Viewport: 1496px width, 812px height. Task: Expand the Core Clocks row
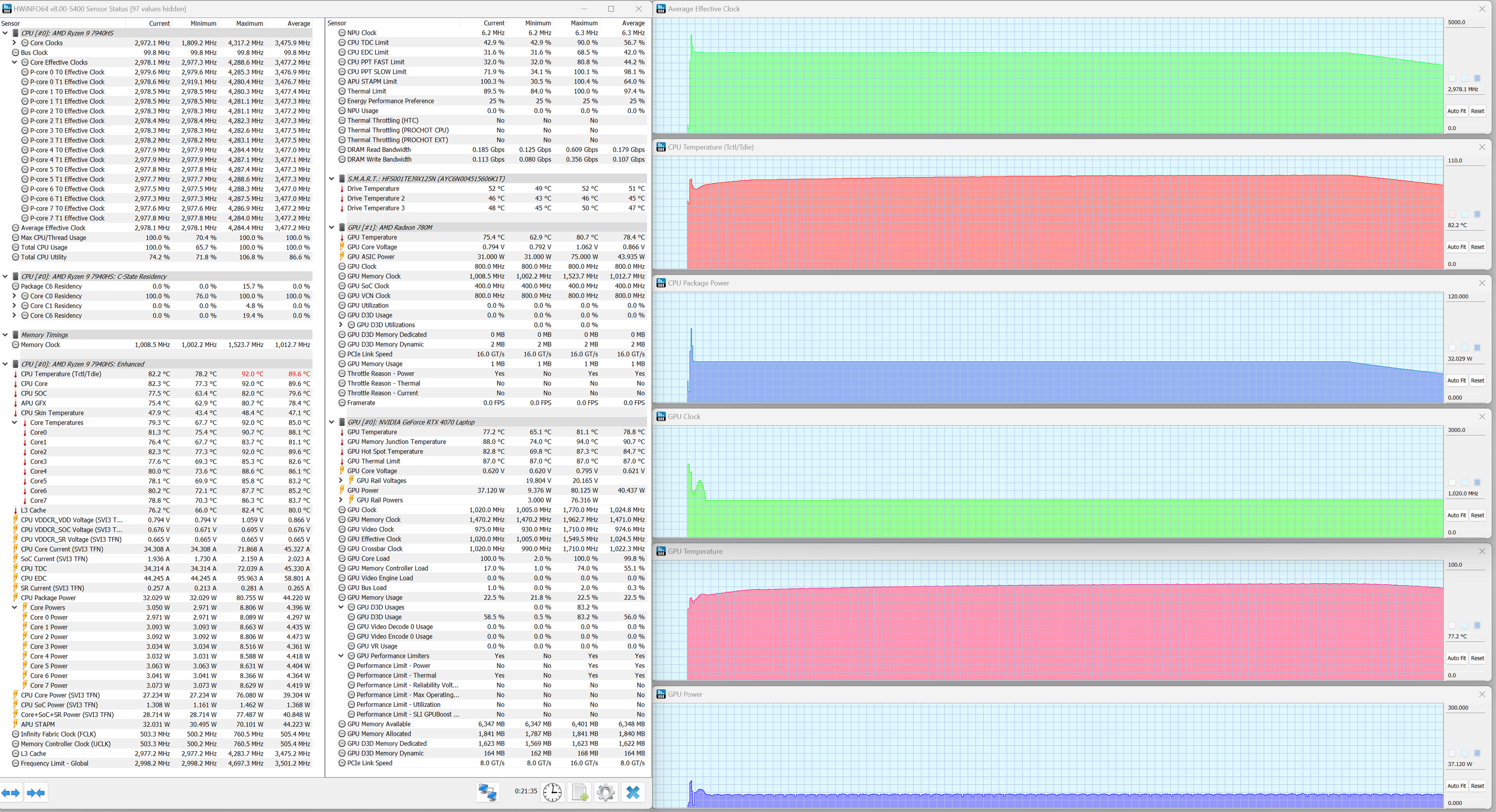coord(14,43)
